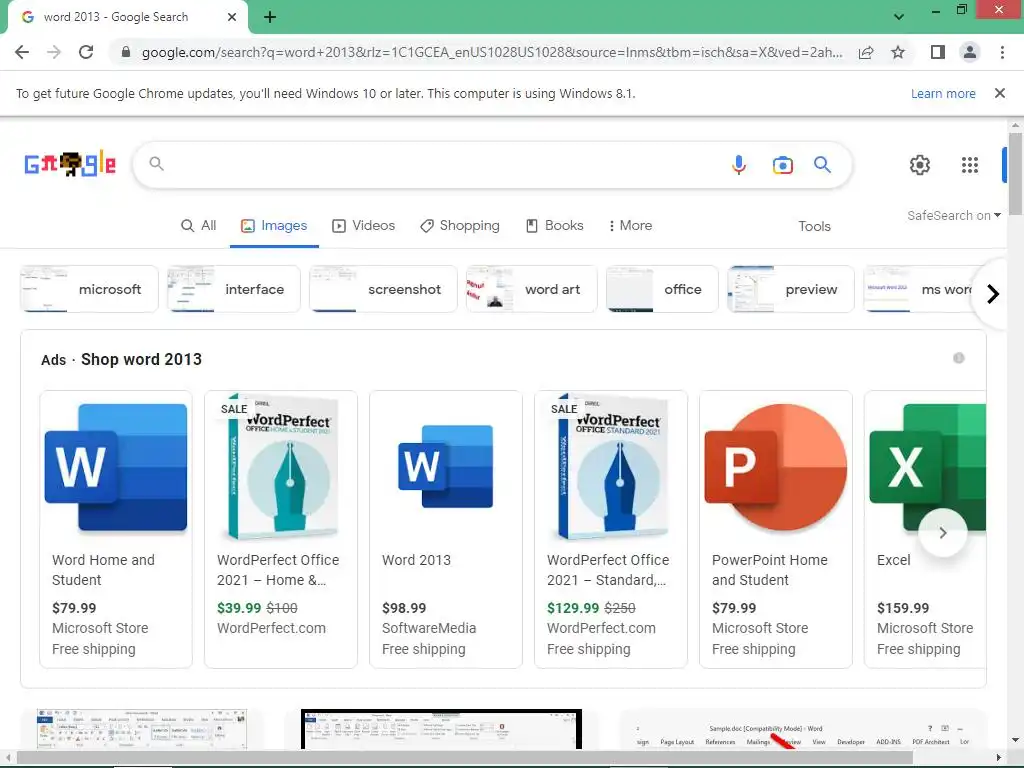
Task: Open Learn more about Chrome updates
Action: coord(943,93)
